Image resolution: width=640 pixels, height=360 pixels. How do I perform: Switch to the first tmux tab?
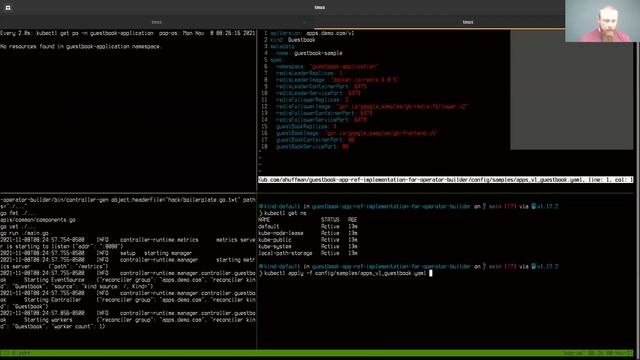157,22
